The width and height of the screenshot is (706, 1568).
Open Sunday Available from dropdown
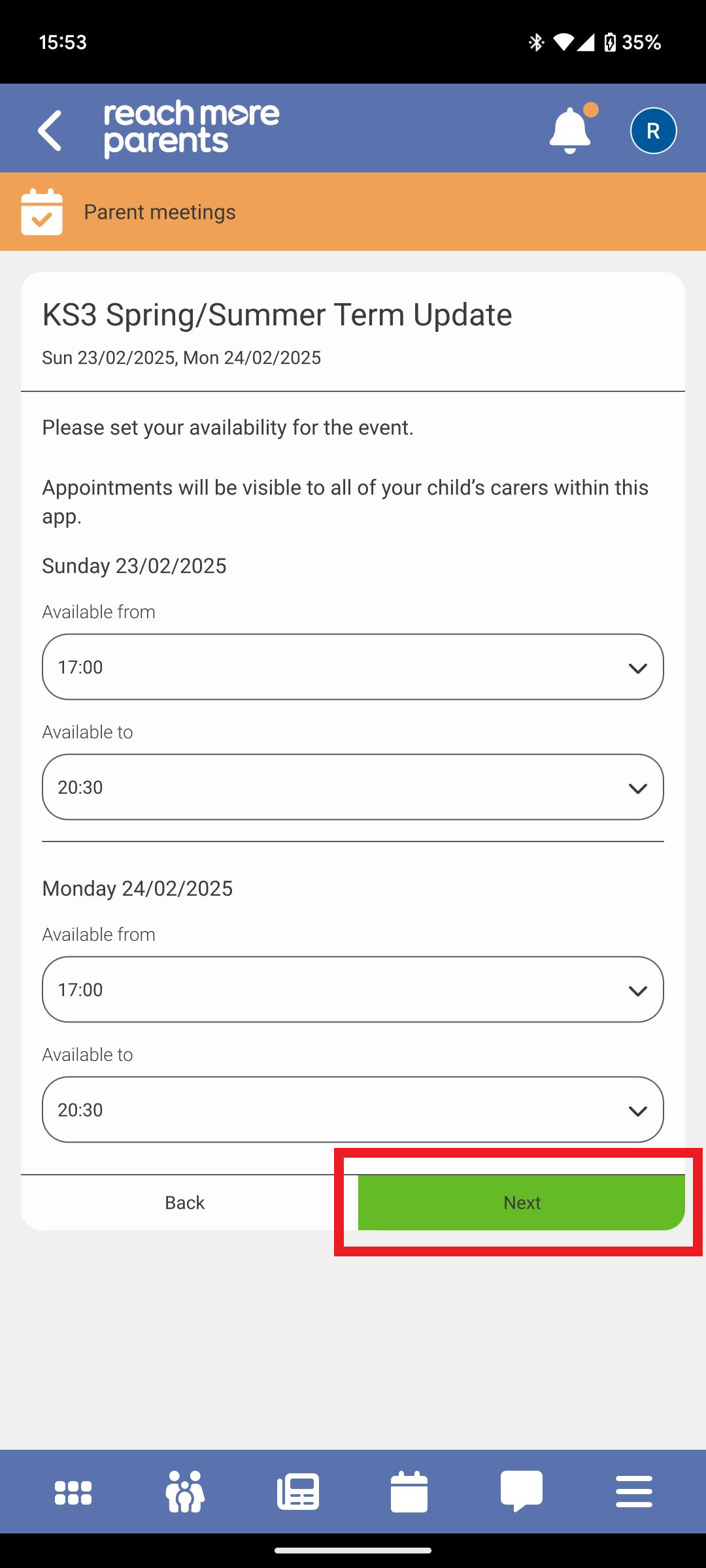pos(353,667)
